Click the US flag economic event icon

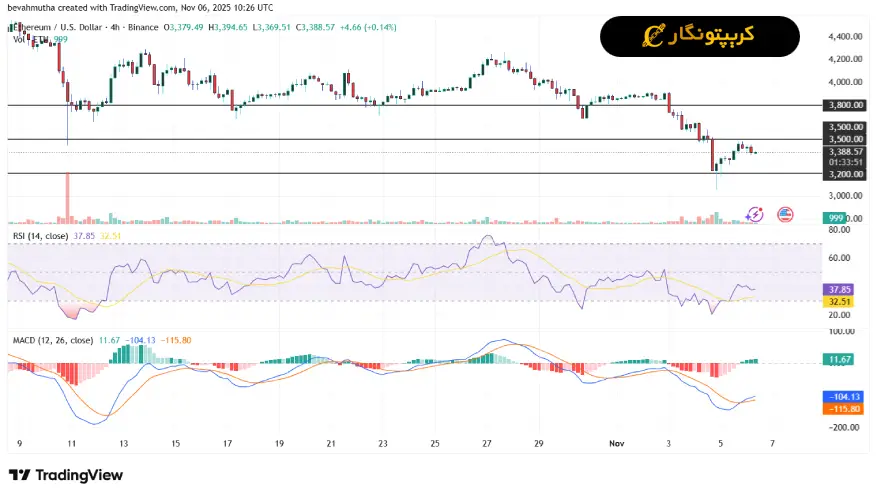click(x=785, y=214)
